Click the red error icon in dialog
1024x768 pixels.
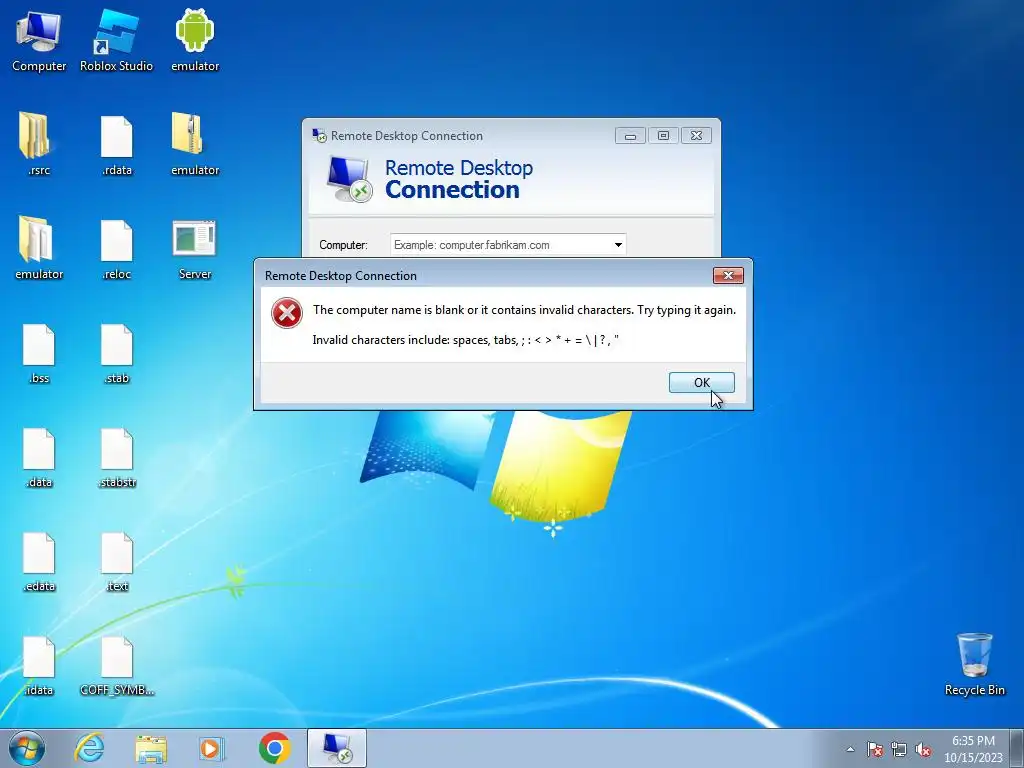(287, 313)
